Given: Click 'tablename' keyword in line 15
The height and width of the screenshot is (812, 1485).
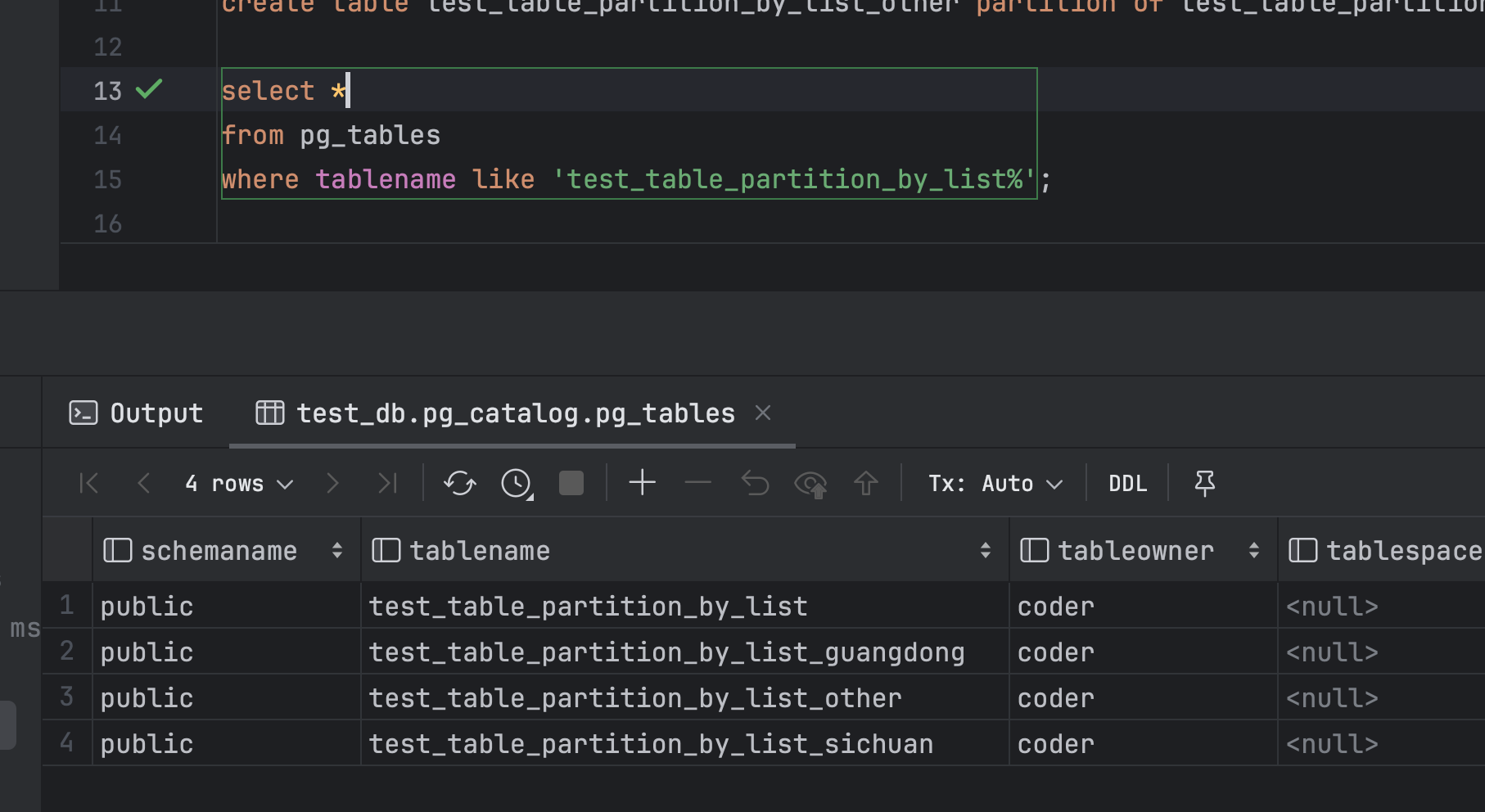Looking at the screenshot, I should [386, 179].
